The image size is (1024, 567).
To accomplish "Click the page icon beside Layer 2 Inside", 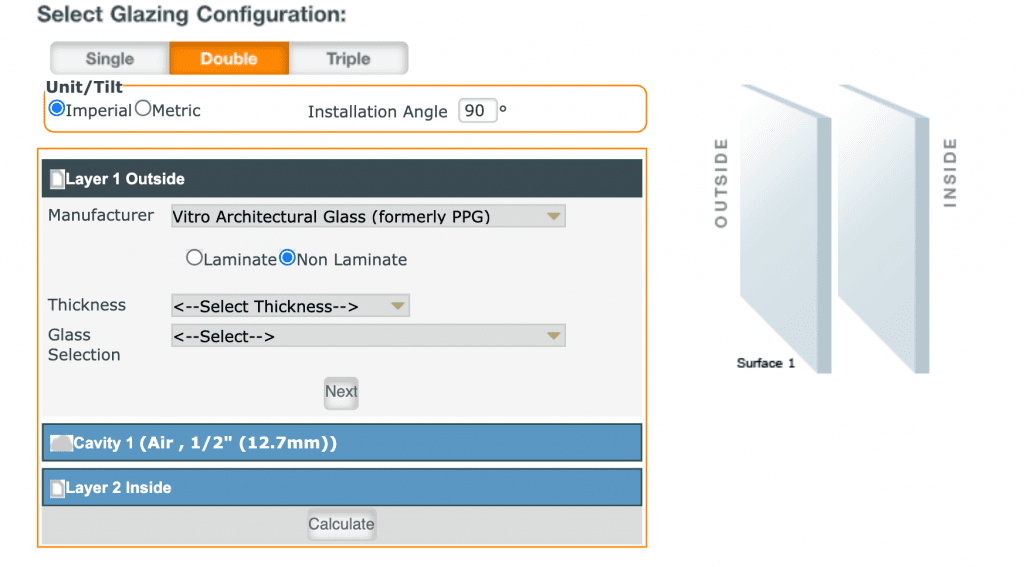I will pyautogui.click(x=57, y=488).
